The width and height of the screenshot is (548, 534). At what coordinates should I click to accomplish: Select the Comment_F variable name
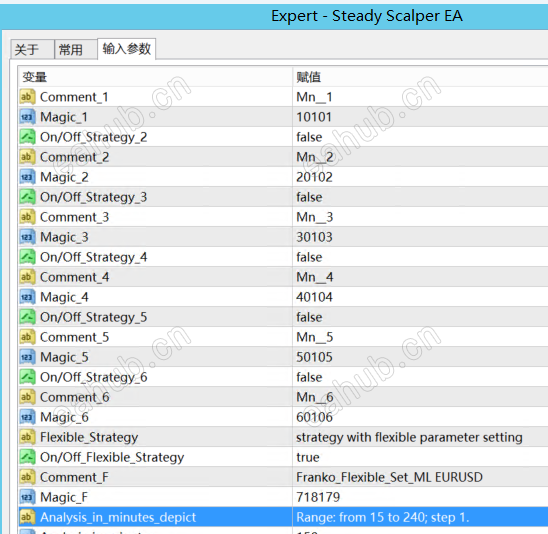click(x=74, y=477)
